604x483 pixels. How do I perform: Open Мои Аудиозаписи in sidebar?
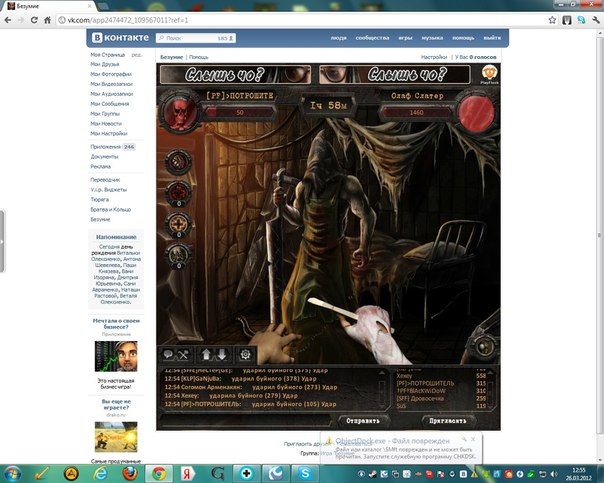coord(112,94)
